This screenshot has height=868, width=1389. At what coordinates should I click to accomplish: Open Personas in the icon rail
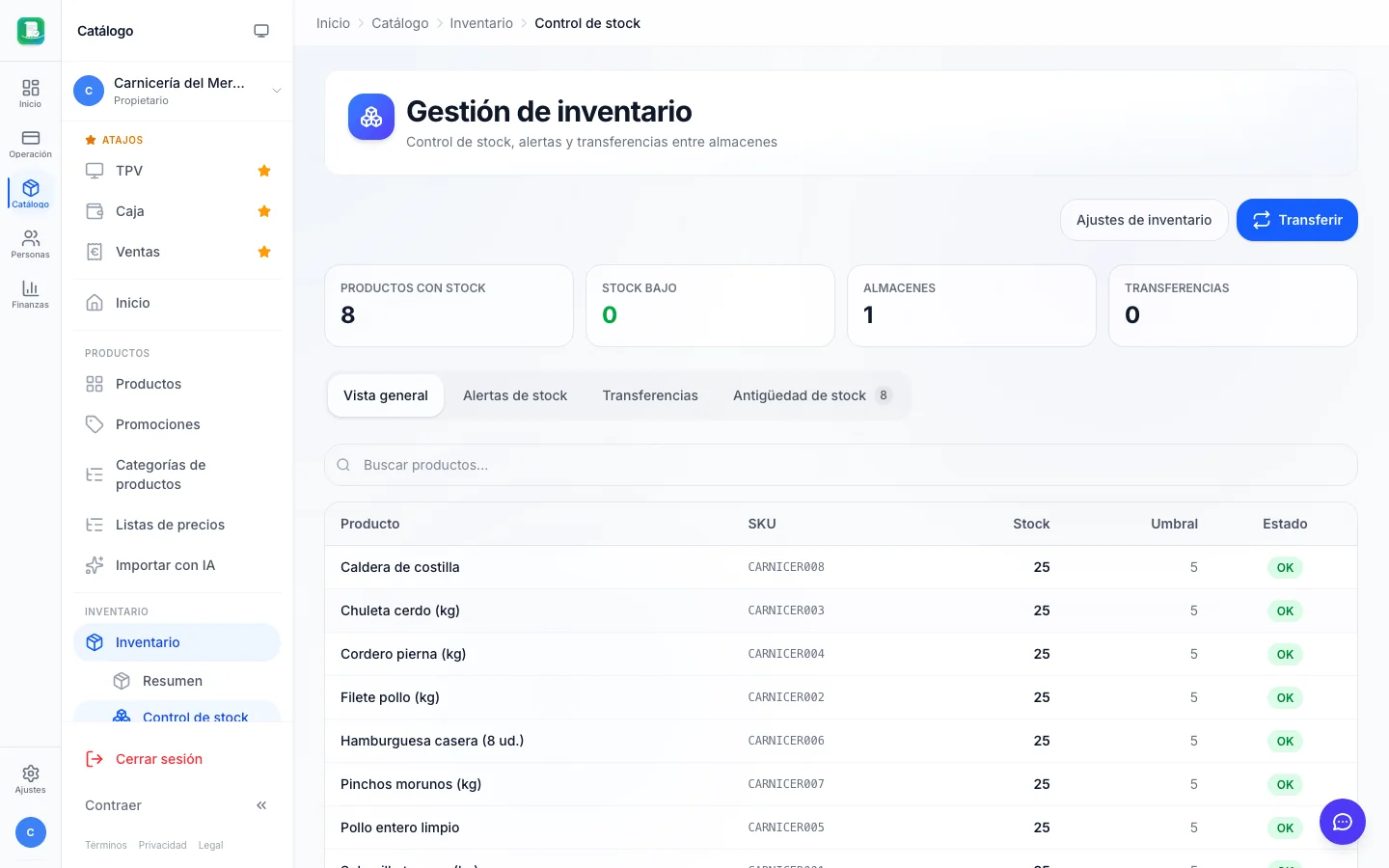tap(31, 244)
